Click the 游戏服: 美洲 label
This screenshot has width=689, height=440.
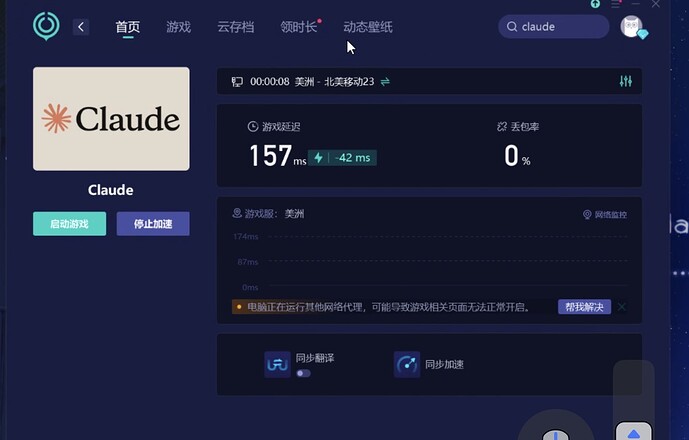274,214
